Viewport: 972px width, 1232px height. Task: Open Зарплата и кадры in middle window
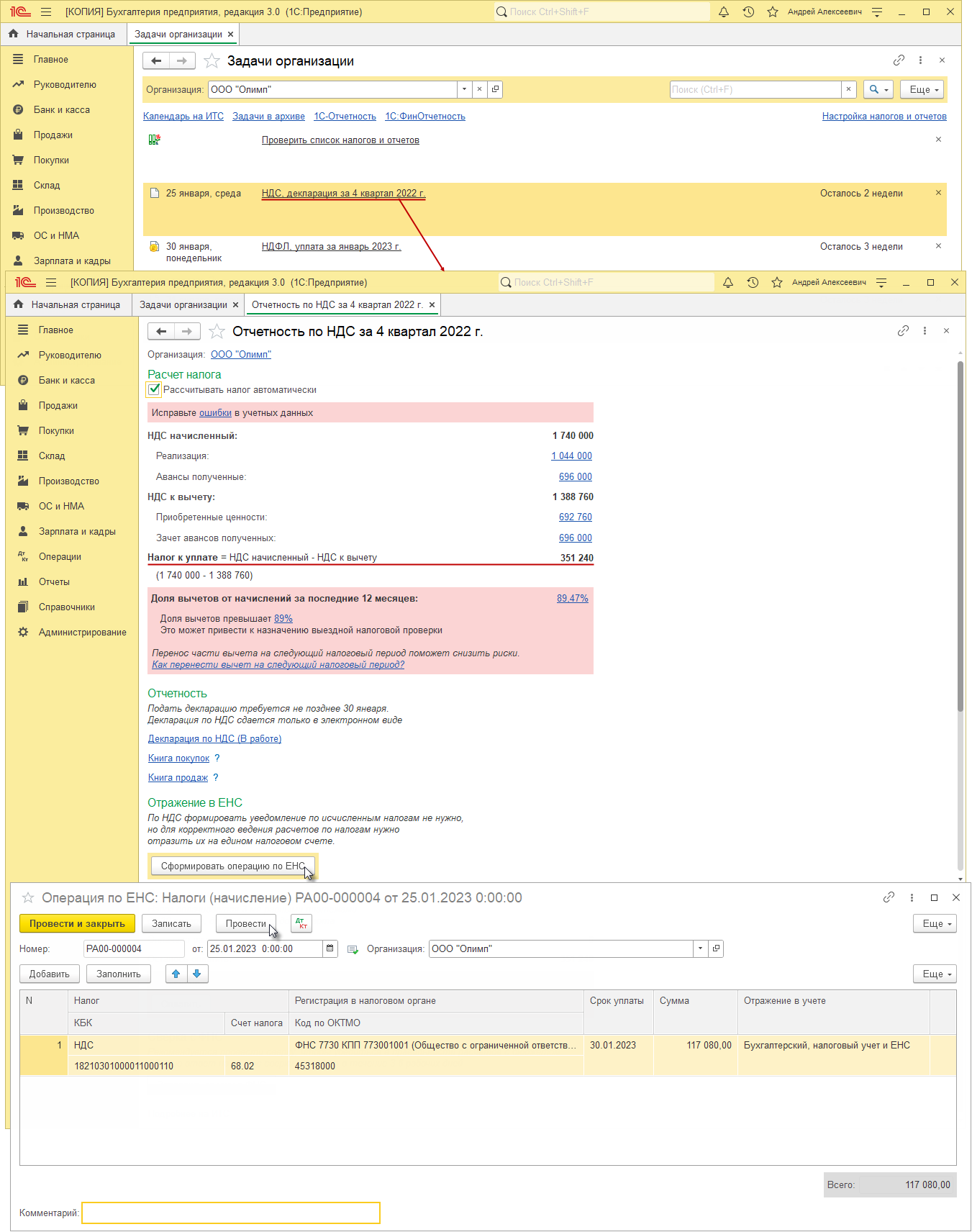[x=77, y=531]
